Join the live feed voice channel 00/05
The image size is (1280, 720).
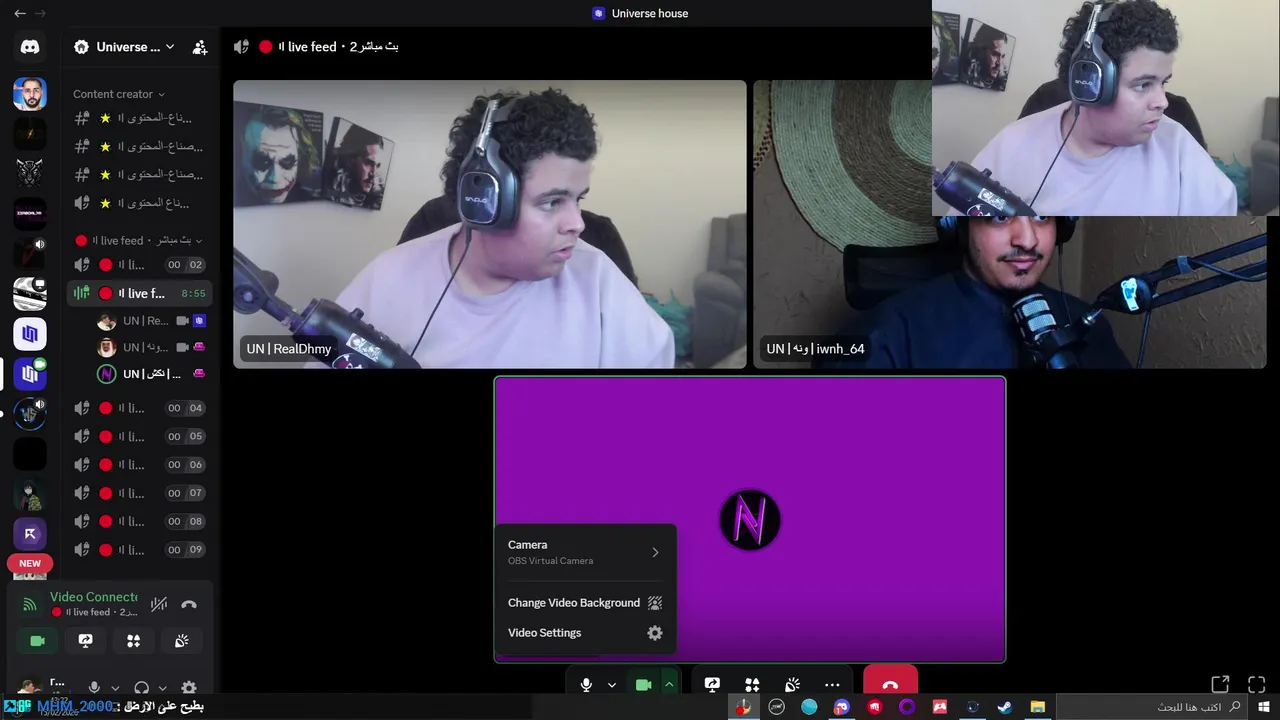point(139,436)
